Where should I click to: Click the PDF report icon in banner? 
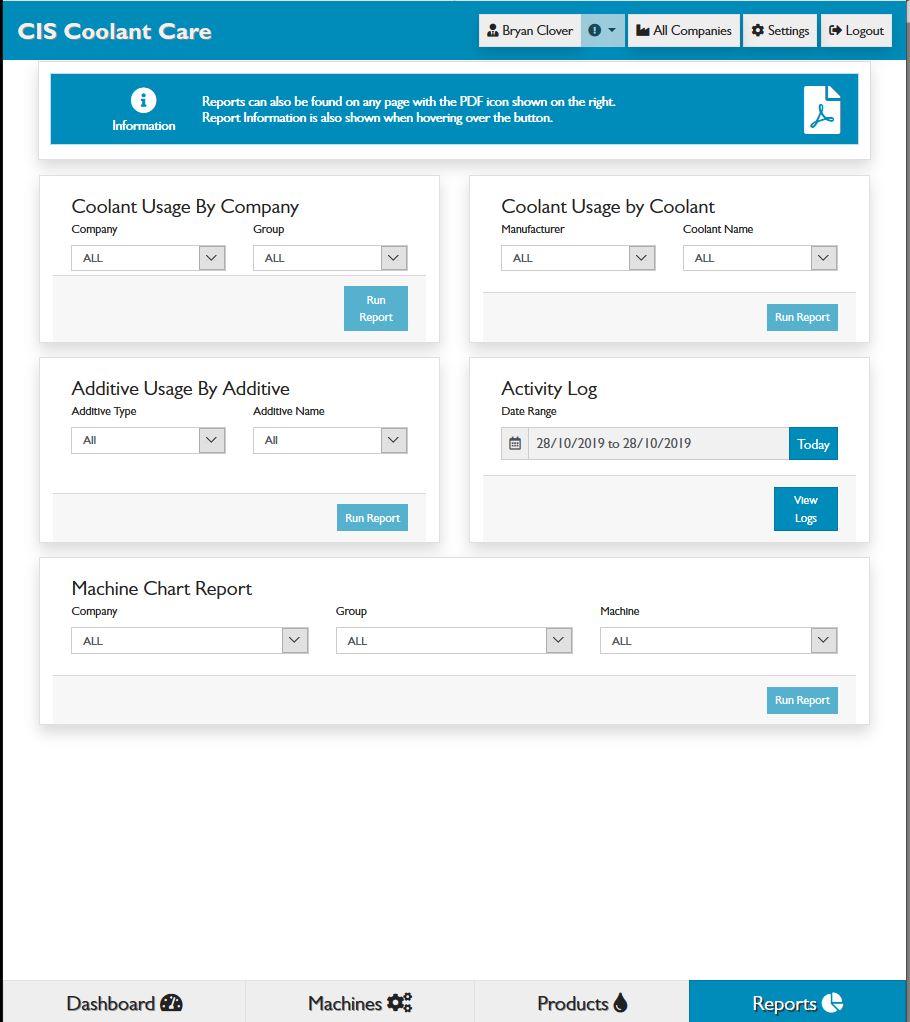822,109
